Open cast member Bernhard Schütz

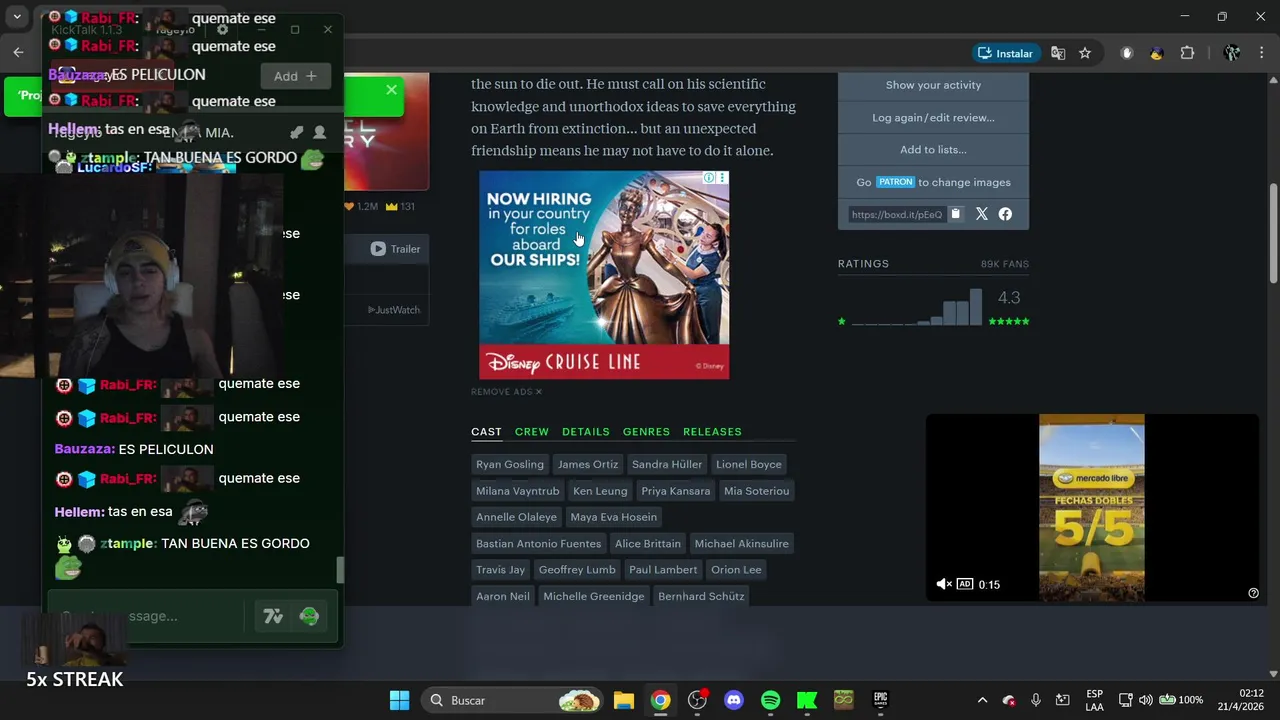coord(701,597)
